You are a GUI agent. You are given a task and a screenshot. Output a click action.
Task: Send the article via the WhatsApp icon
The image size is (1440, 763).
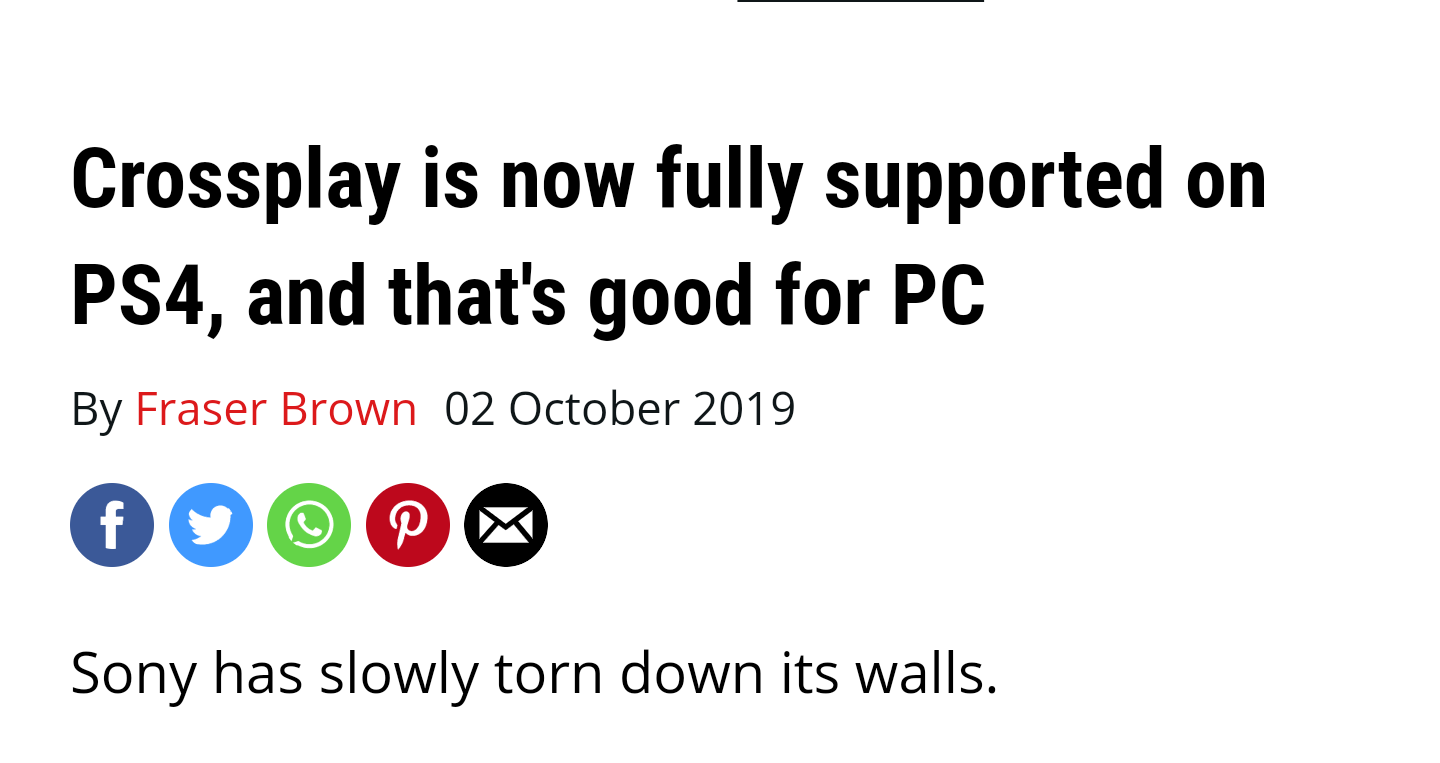click(309, 525)
